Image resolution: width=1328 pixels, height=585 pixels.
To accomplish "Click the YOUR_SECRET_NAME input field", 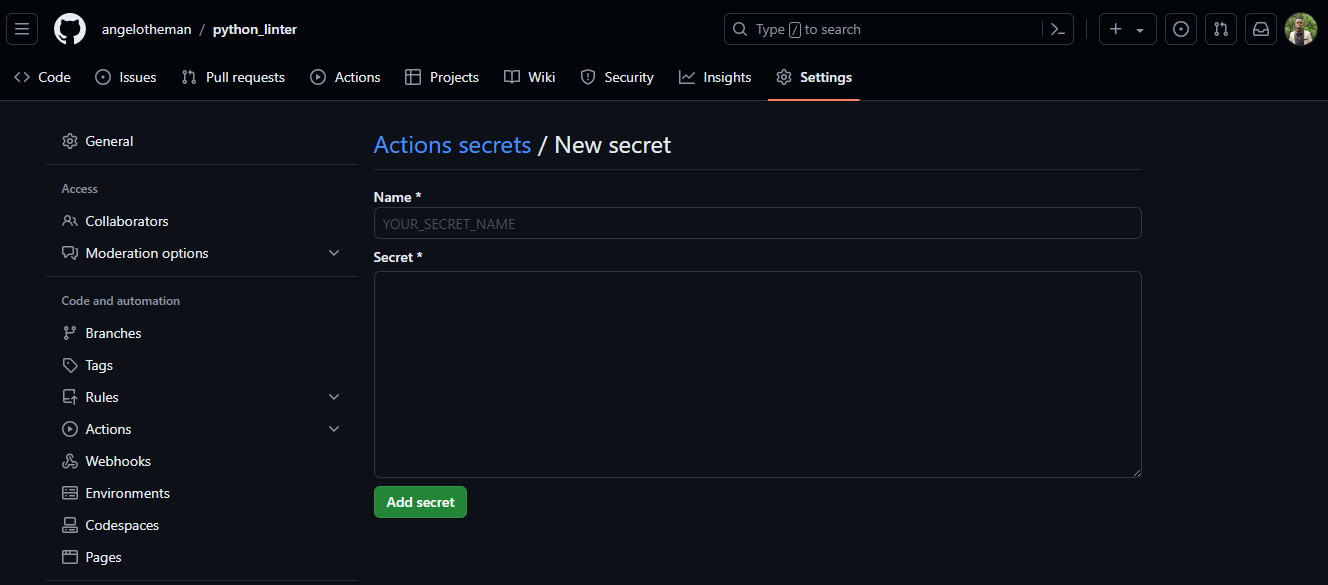I will point(757,222).
